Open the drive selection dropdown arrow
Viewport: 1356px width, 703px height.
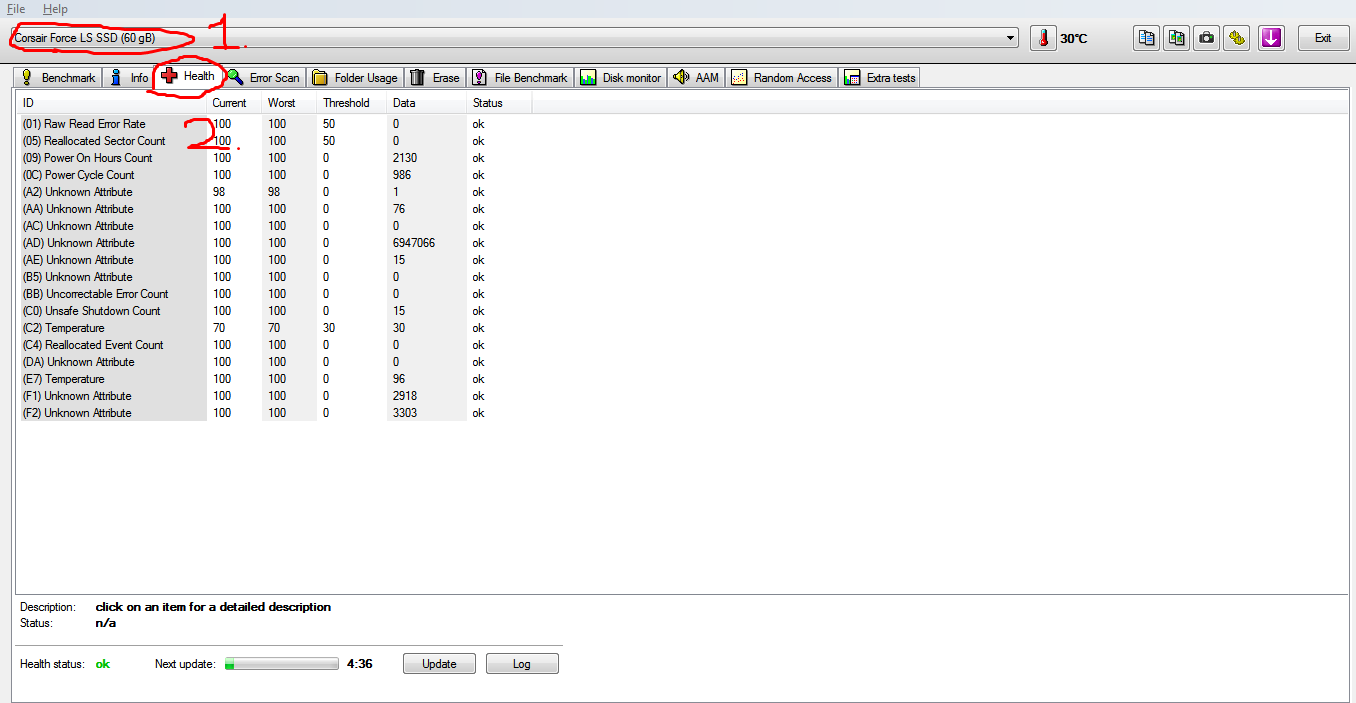pyautogui.click(x=1012, y=38)
